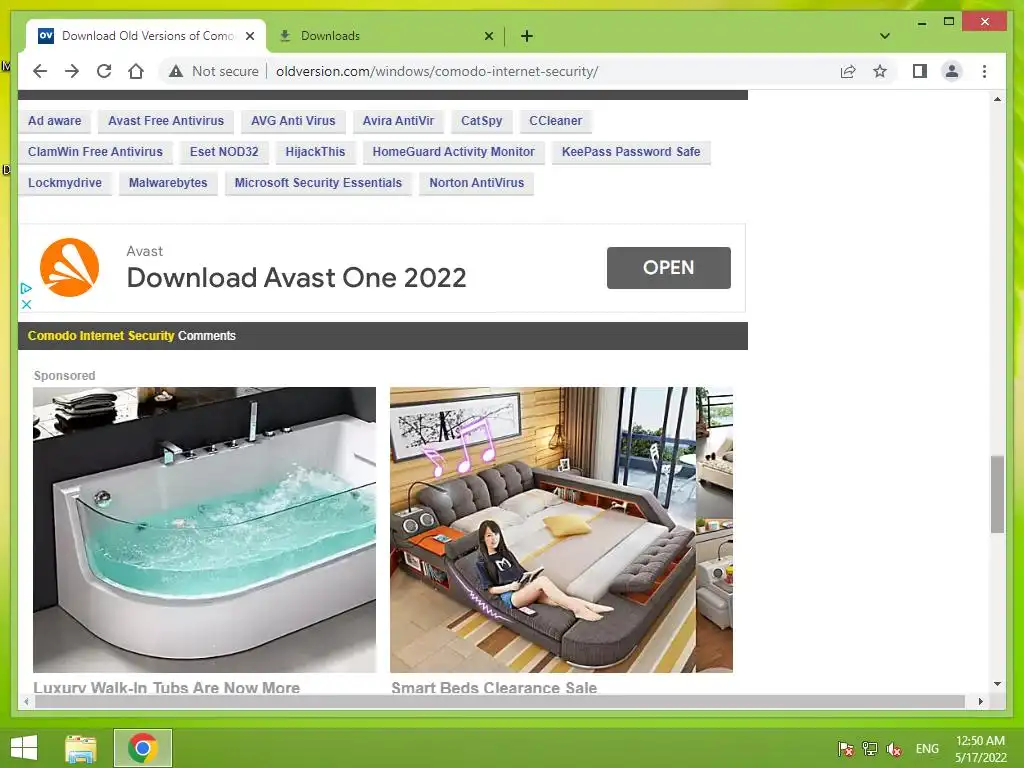
Task: Click the horizontal scrollbar right arrow
Action: pyautogui.click(x=980, y=701)
